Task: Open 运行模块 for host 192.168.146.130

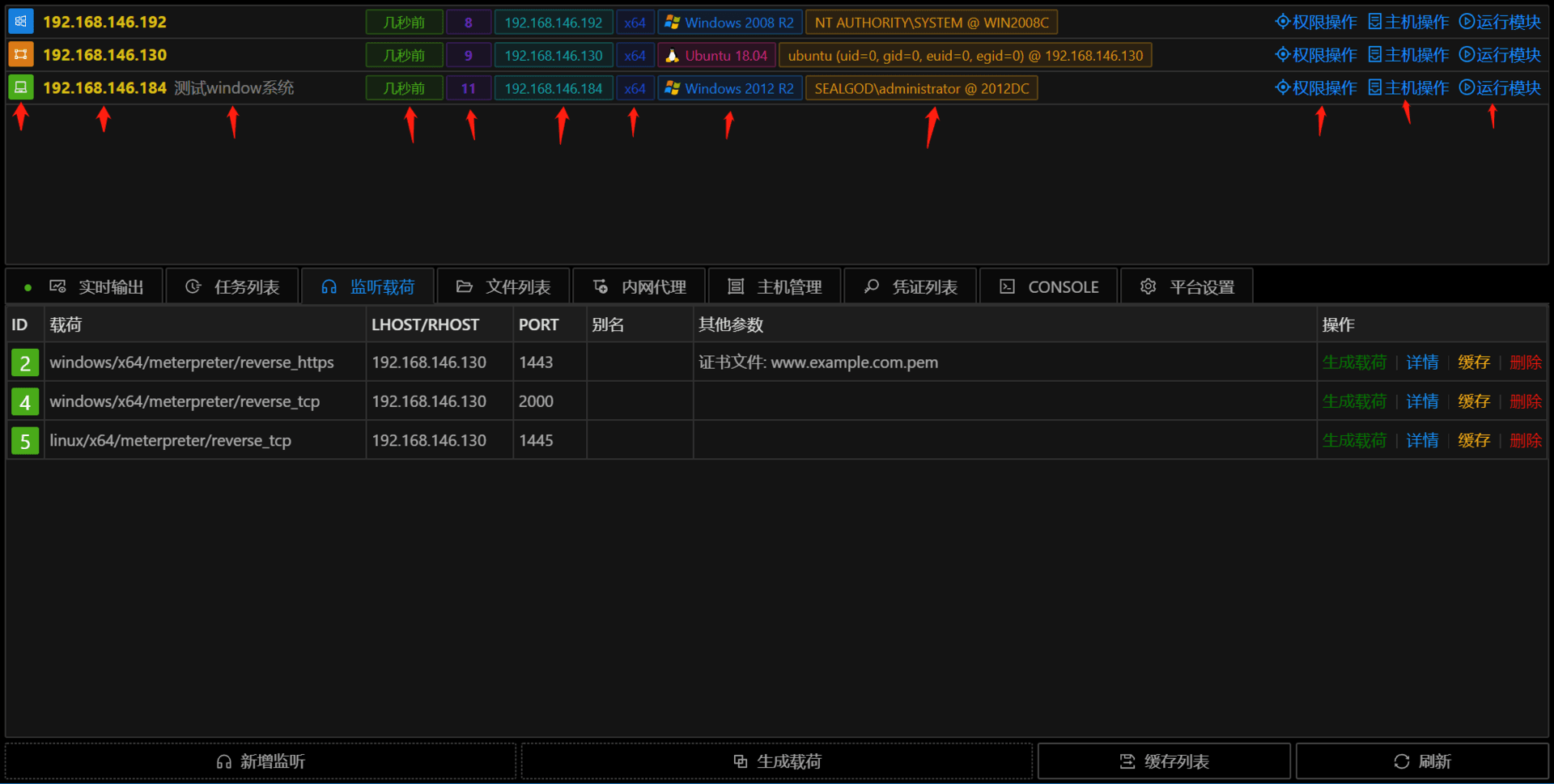Action: (x=1500, y=55)
